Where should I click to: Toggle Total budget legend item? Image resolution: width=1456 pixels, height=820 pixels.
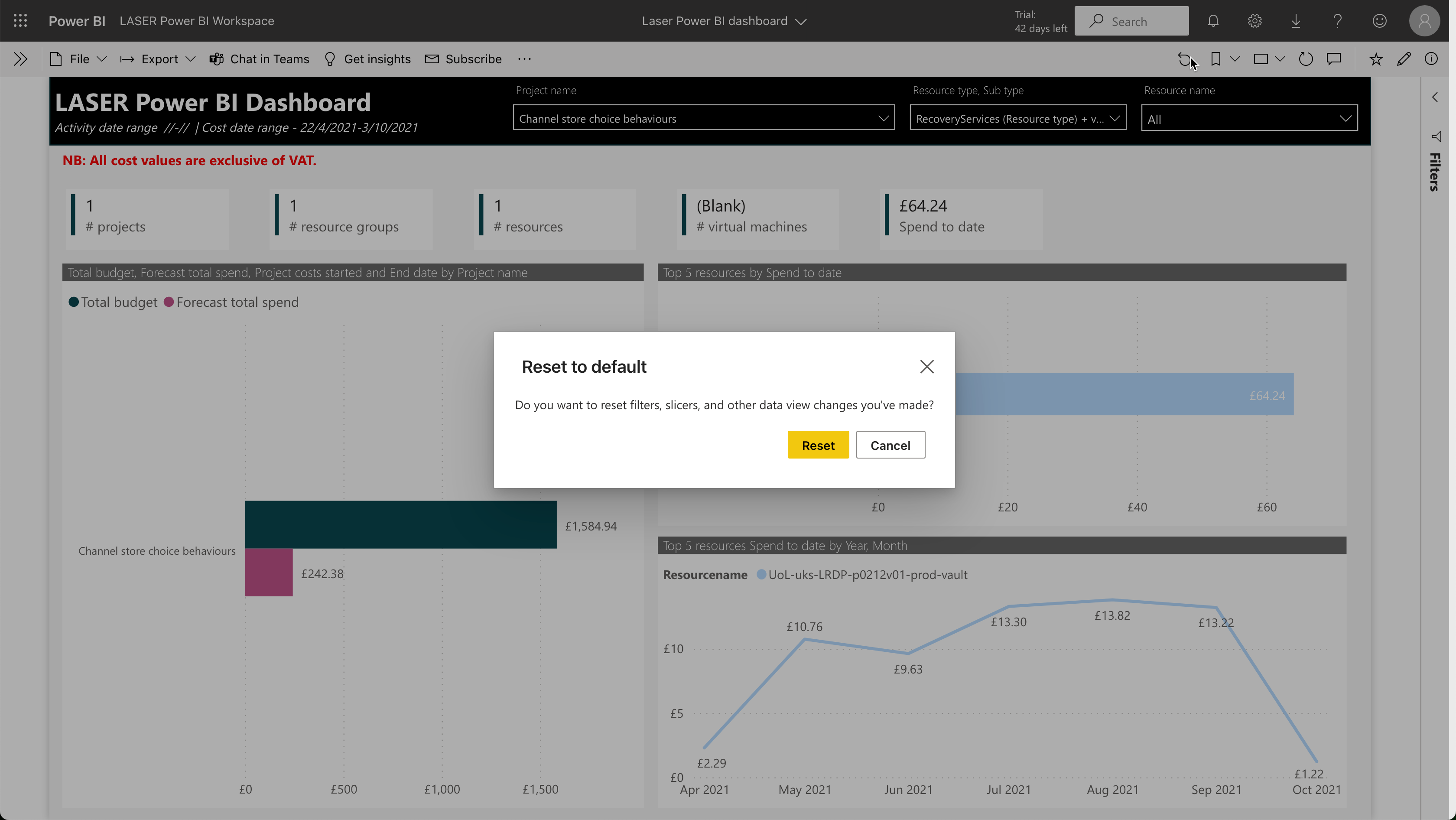click(113, 303)
